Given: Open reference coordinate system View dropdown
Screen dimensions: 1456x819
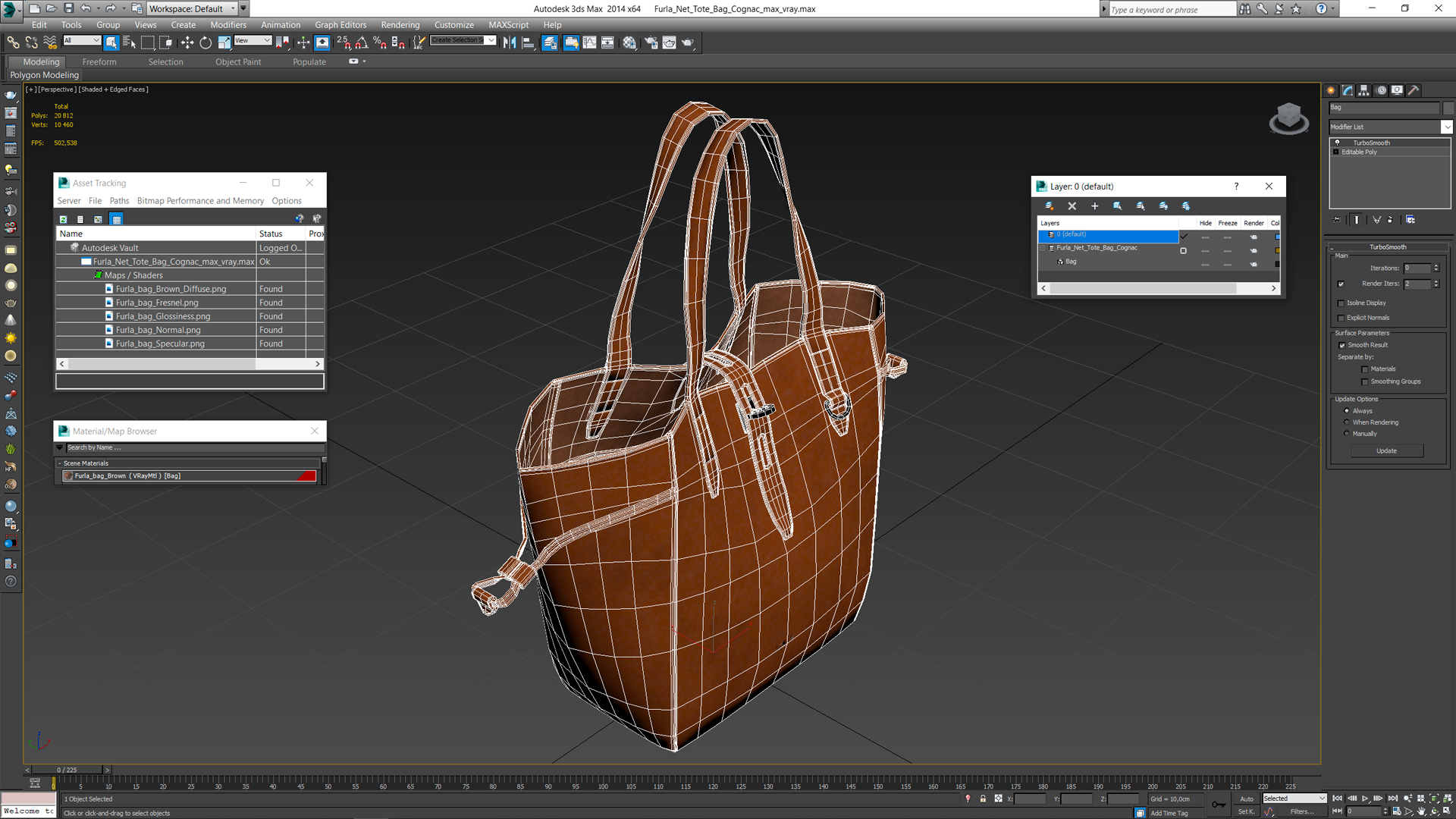Looking at the screenshot, I should pyautogui.click(x=253, y=40).
